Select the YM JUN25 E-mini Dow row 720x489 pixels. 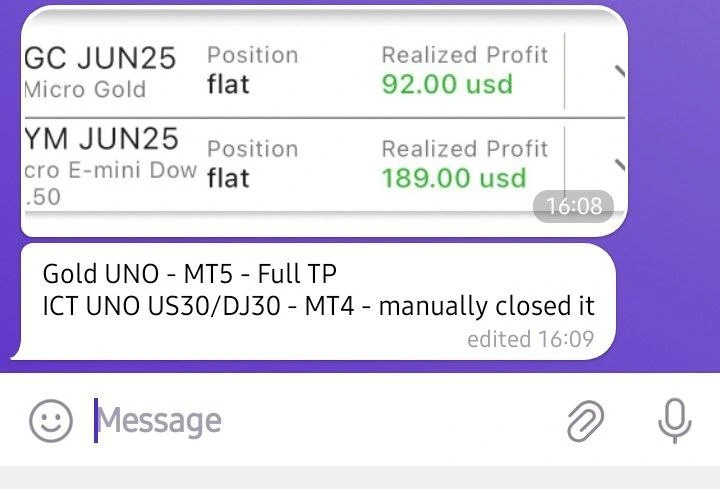click(324, 165)
